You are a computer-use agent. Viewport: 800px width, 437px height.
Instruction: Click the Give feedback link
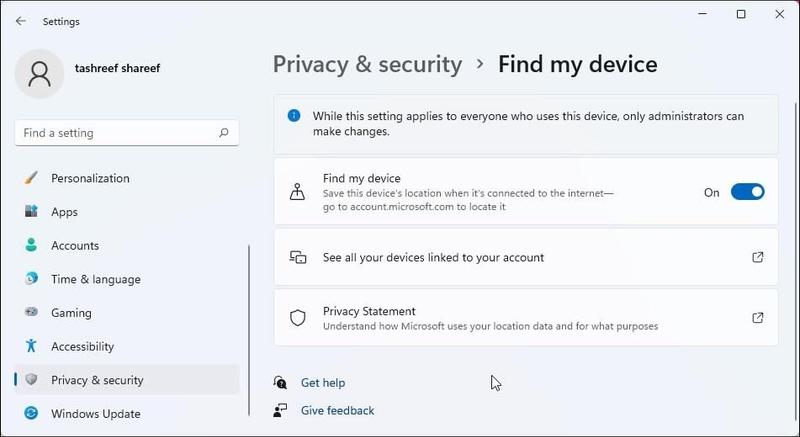point(337,410)
